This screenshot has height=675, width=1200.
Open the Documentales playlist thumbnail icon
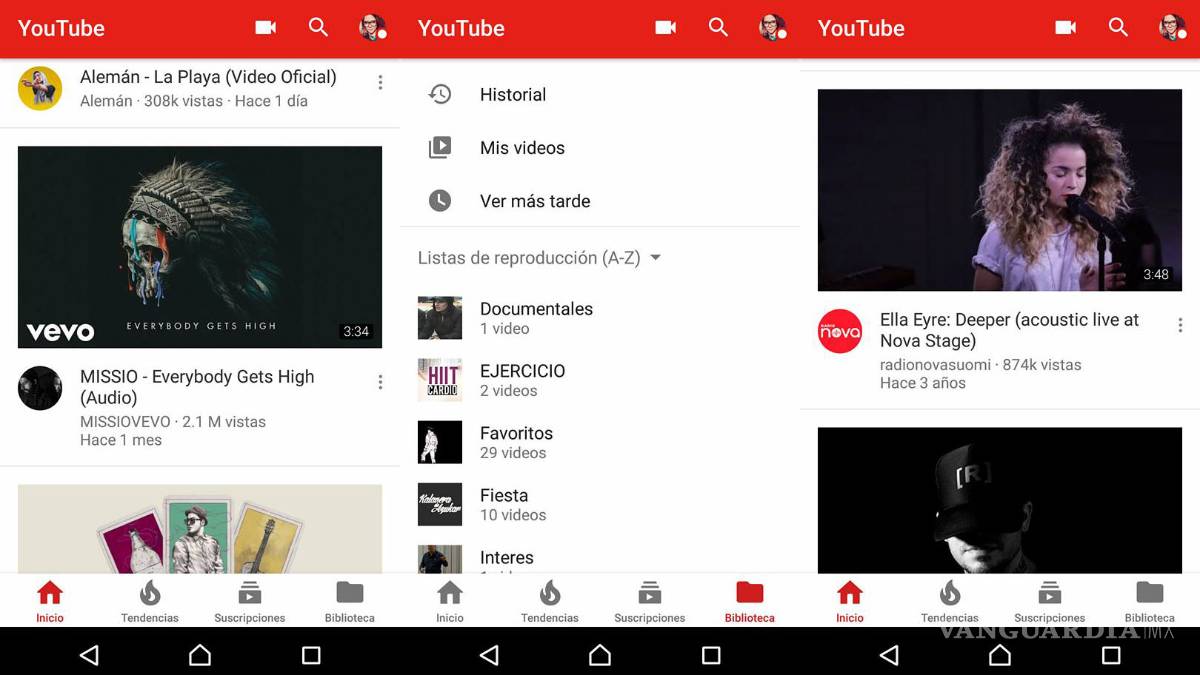pos(440,318)
